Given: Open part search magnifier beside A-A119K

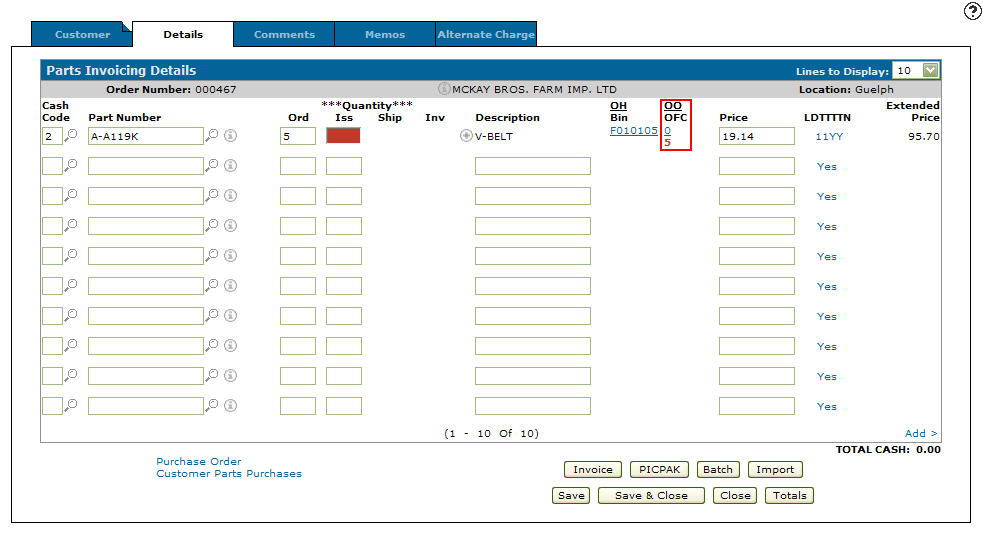Looking at the screenshot, I should click(213, 134).
